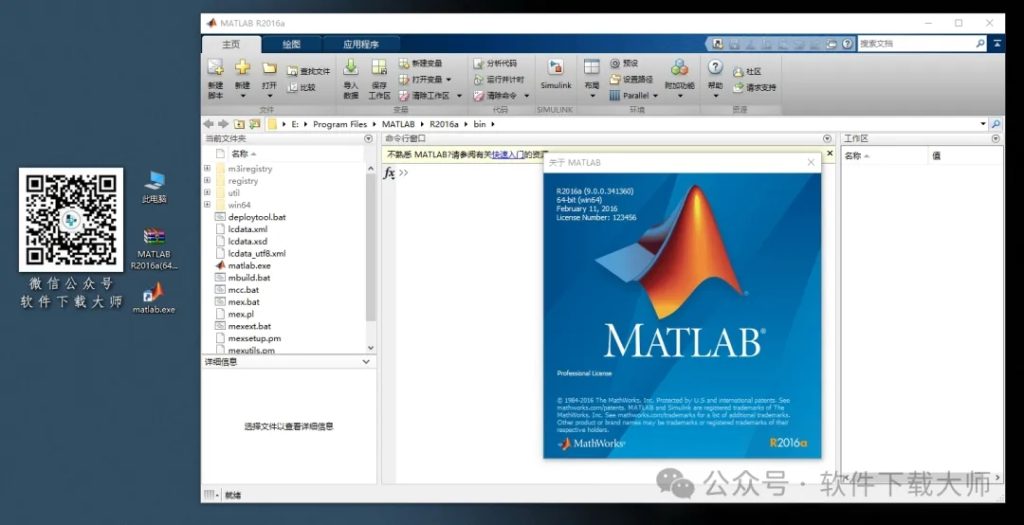Click Request Support (请求支持)
This screenshot has height=525, width=1024.
click(x=754, y=88)
